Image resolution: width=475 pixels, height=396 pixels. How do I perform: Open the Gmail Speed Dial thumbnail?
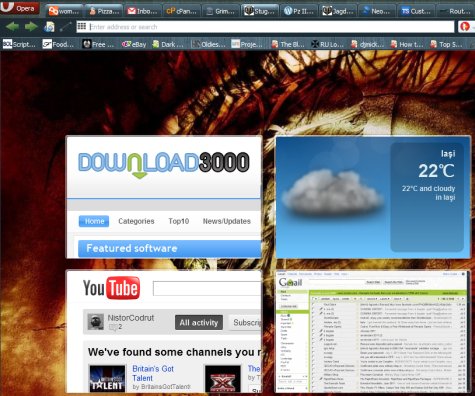coord(372,331)
